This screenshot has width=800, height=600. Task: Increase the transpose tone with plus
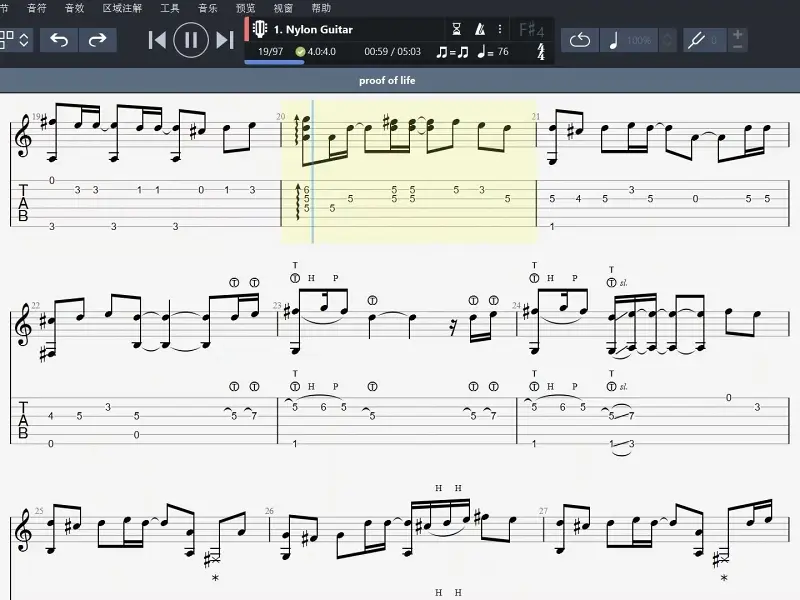(737, 34)
